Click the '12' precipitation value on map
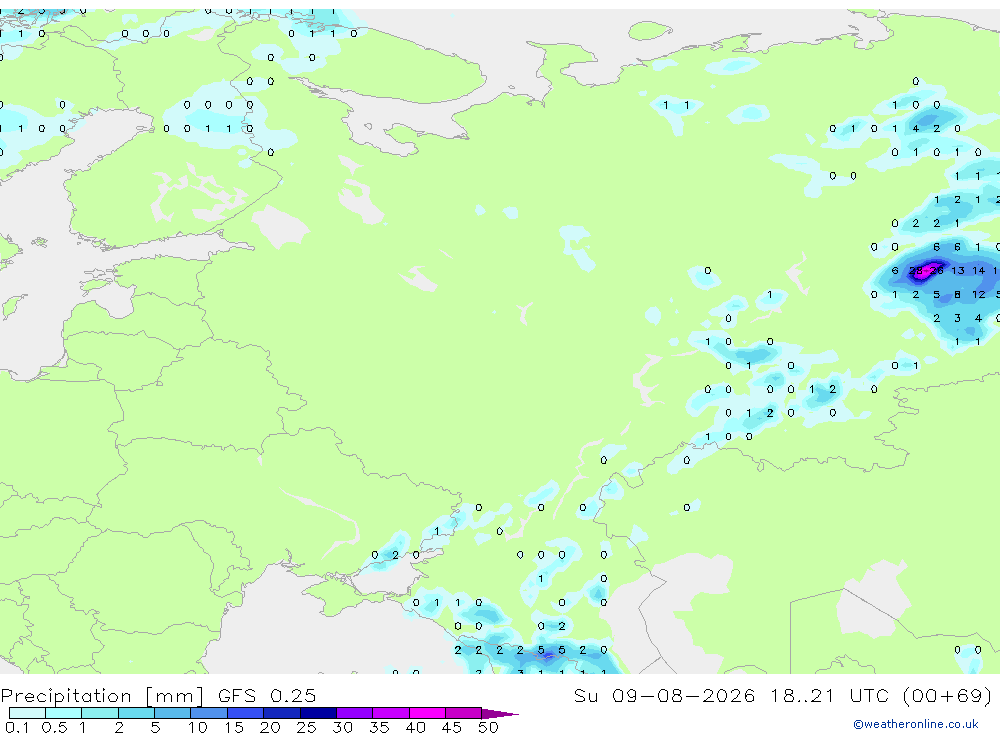The width and height of the screenshot is (1000, 733). coord(978,294)
